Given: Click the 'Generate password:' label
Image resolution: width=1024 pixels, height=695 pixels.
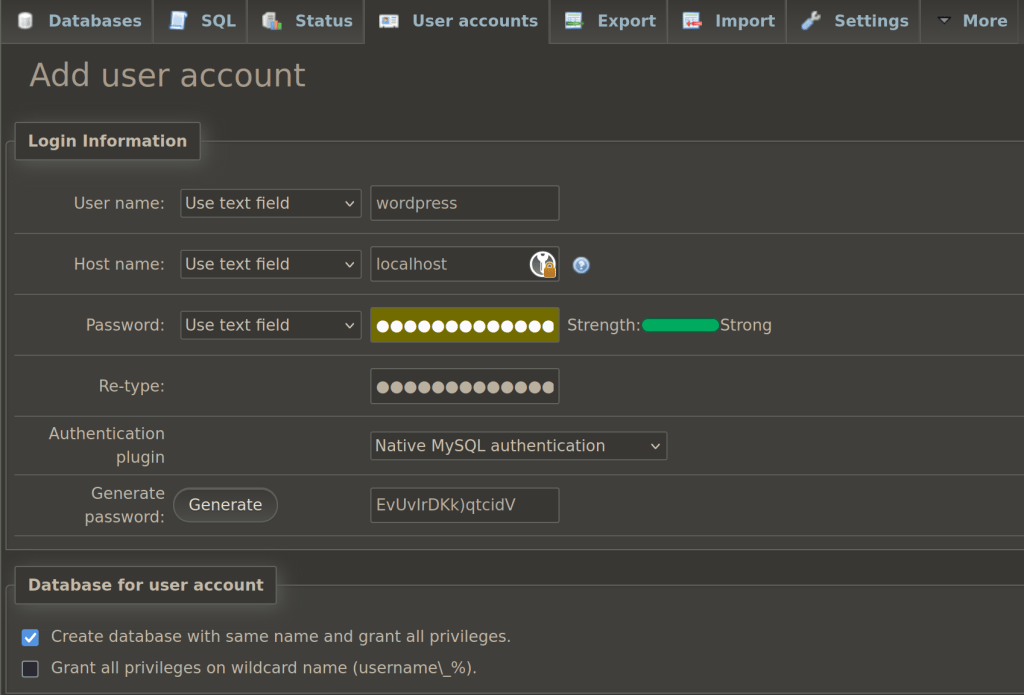Looking at the screenshot, I should (x=124, y=505).
